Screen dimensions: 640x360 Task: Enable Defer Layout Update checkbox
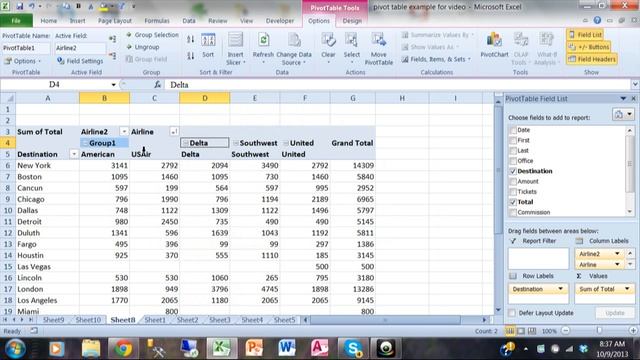point(512,313)
